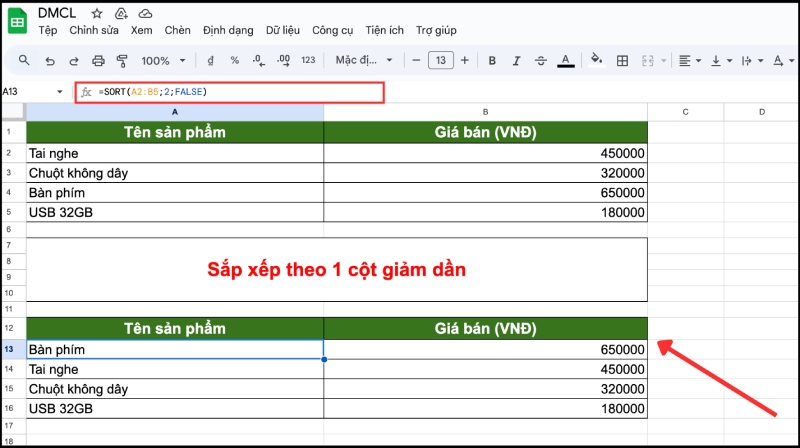This screenshot has width=800, height=448.
Task: Select cell Bàn phím in row 13
Action: click(x=174, y=350)
